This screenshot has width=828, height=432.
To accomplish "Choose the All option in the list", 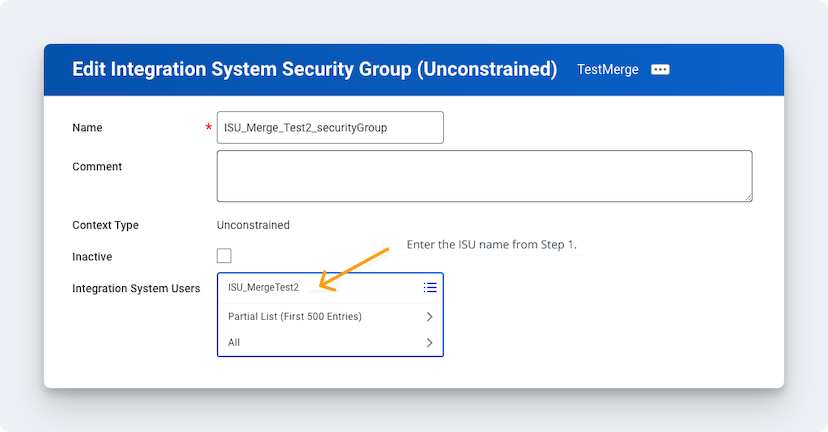I will (x=234, y=343).
